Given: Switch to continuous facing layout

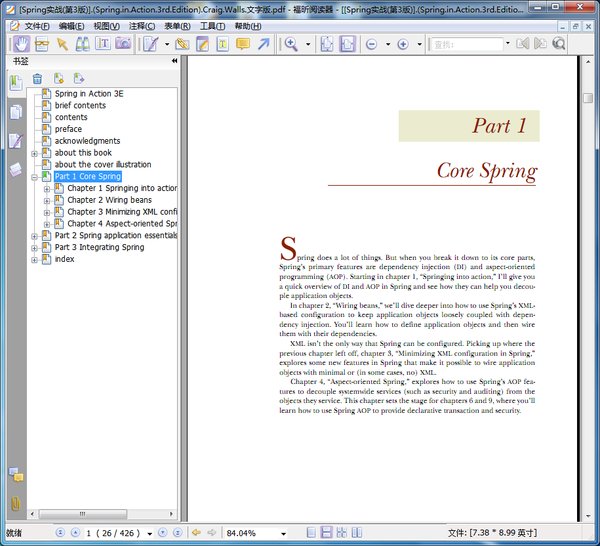Looking at the screenshot, I should [341, 532].
